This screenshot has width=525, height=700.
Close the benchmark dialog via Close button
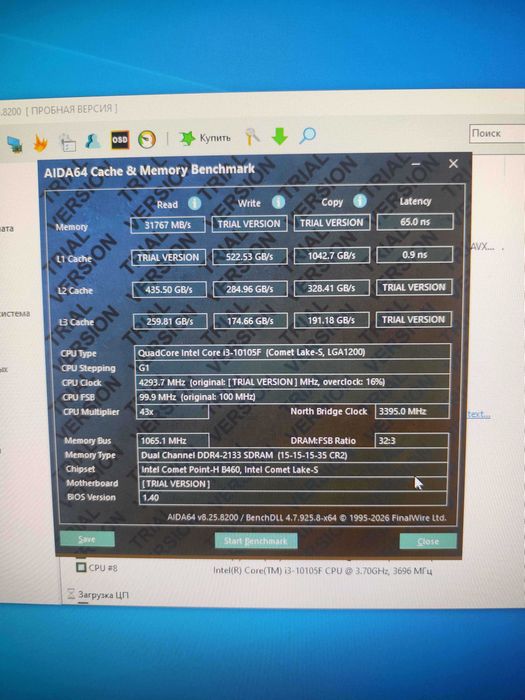coord(428,542)
